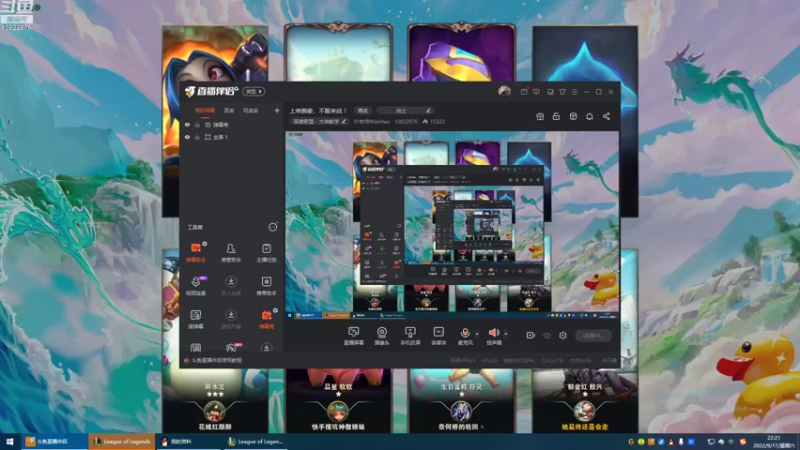This screenshot has height=450, width=800.
Task: Open the streamer tasks tool with checkmark icon
Action: 266,253
